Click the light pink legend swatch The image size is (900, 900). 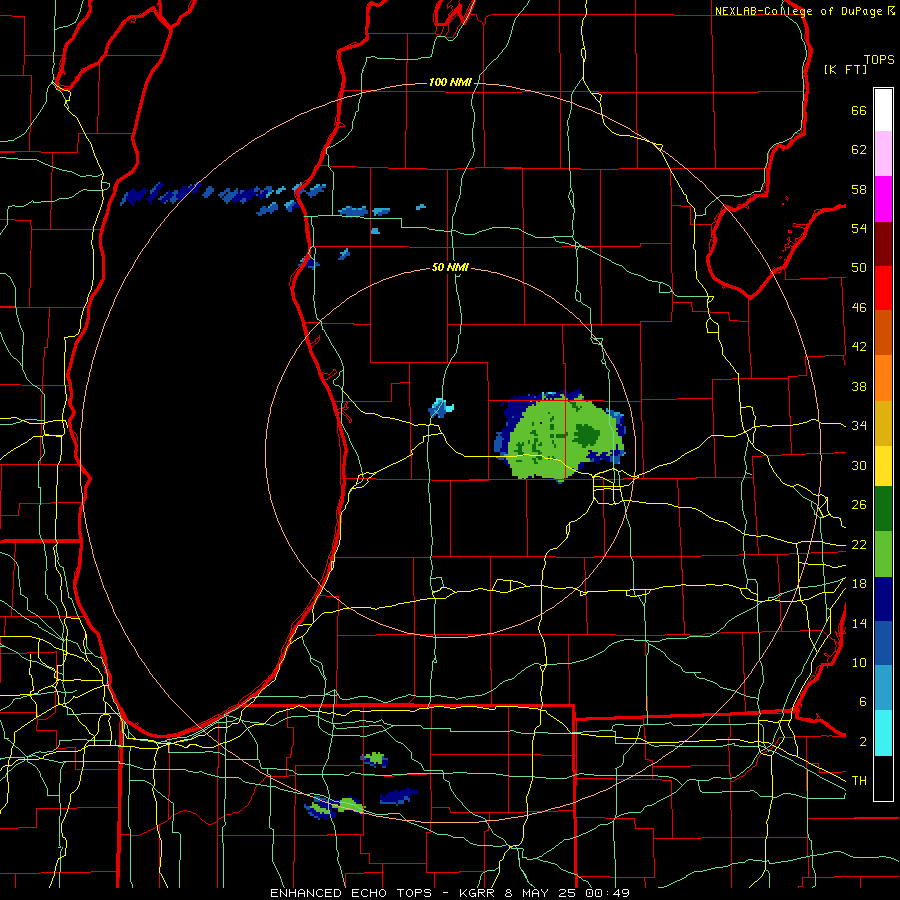coord(883,154)
